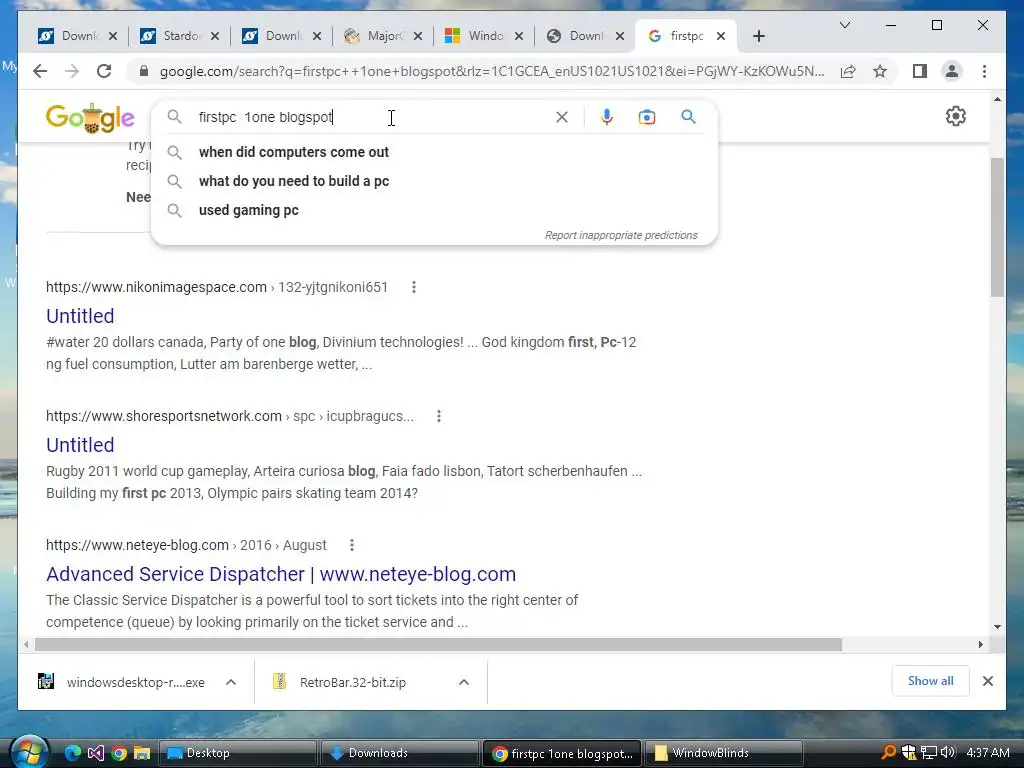Open Google quick settings gear

tap(955, 116)
